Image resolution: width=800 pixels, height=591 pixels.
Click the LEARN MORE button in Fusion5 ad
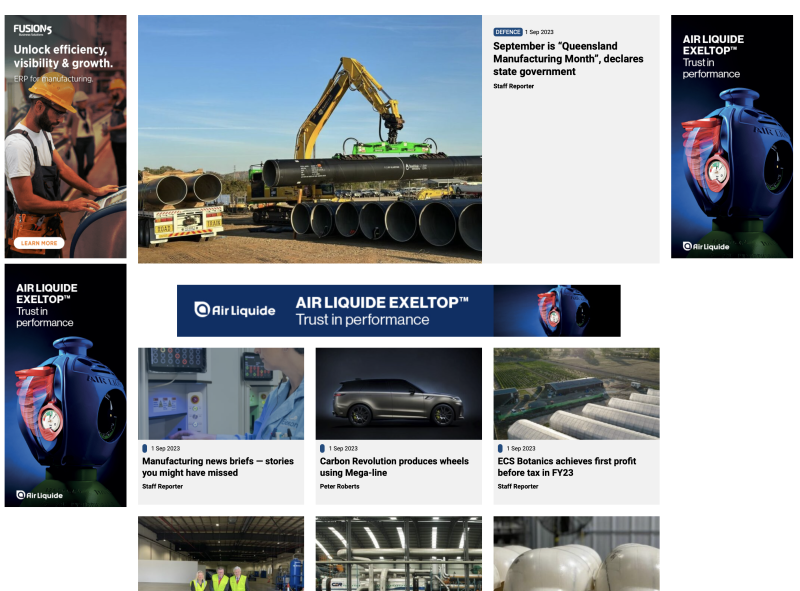tap(40, 243)
